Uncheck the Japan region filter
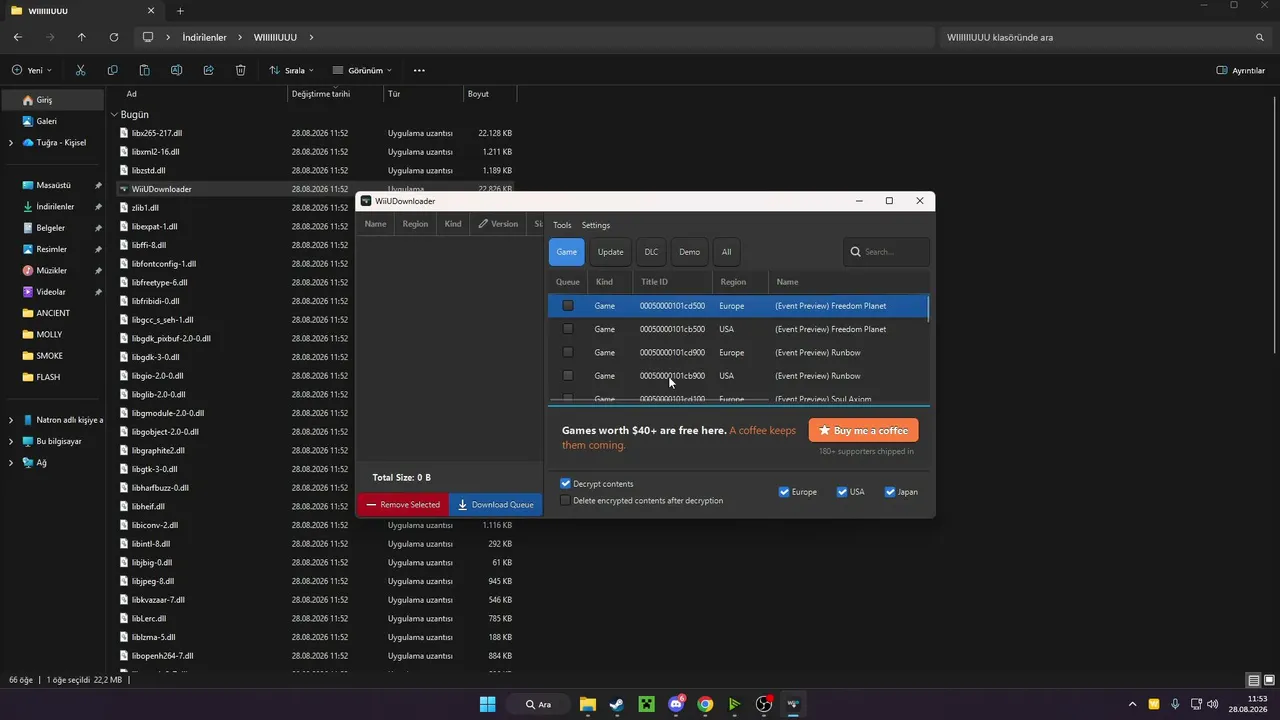The width and height of the screenshot is (1280, 720). click(x=890, y=492)
